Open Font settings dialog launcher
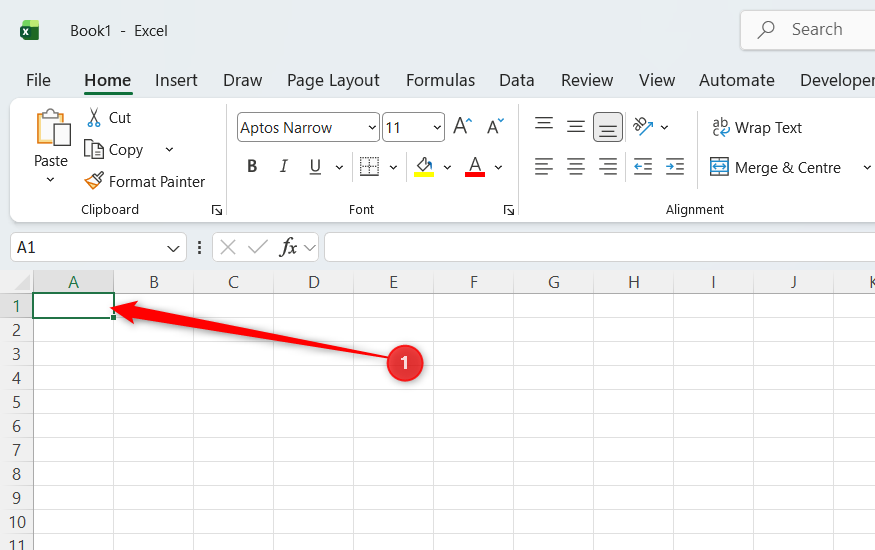The width and height of the screenshot is (875, 550). click(x=508, y=210)
